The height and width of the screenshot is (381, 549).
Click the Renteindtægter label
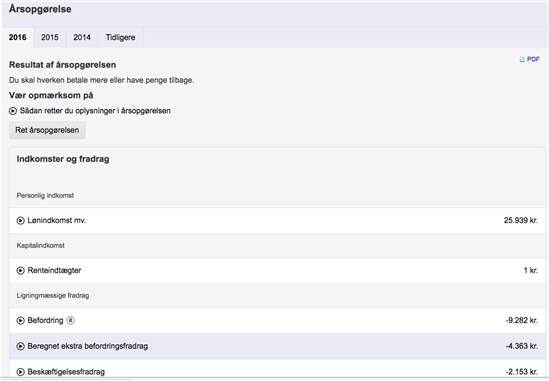coord(54,270)
